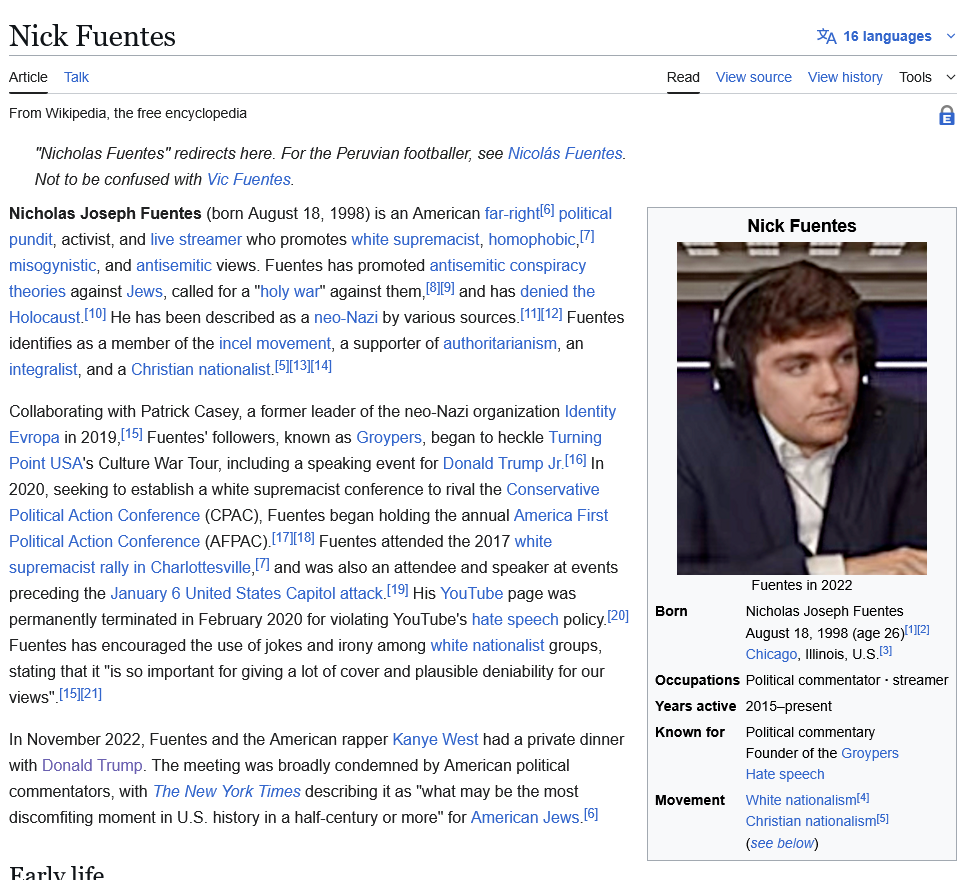Image resolution: width=977 pixels, height=880 pixels.
Task: Open the misogynistic link
Action: coord(52,265)
